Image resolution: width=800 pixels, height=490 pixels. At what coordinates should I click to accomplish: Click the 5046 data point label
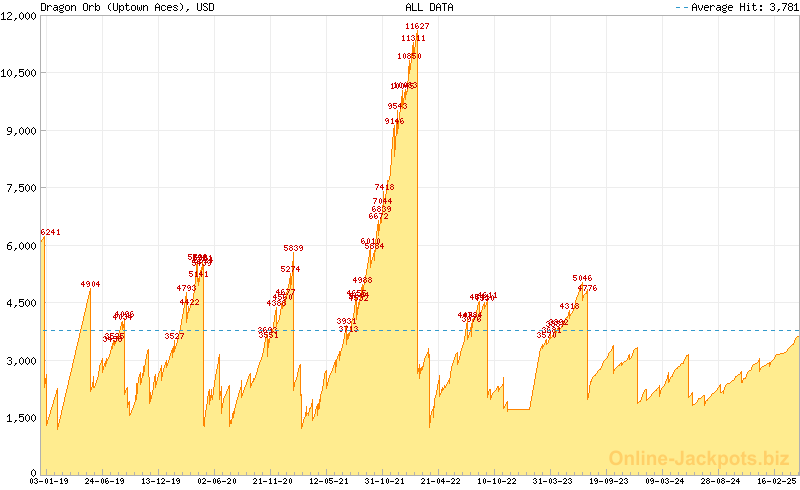pos(583,278)
